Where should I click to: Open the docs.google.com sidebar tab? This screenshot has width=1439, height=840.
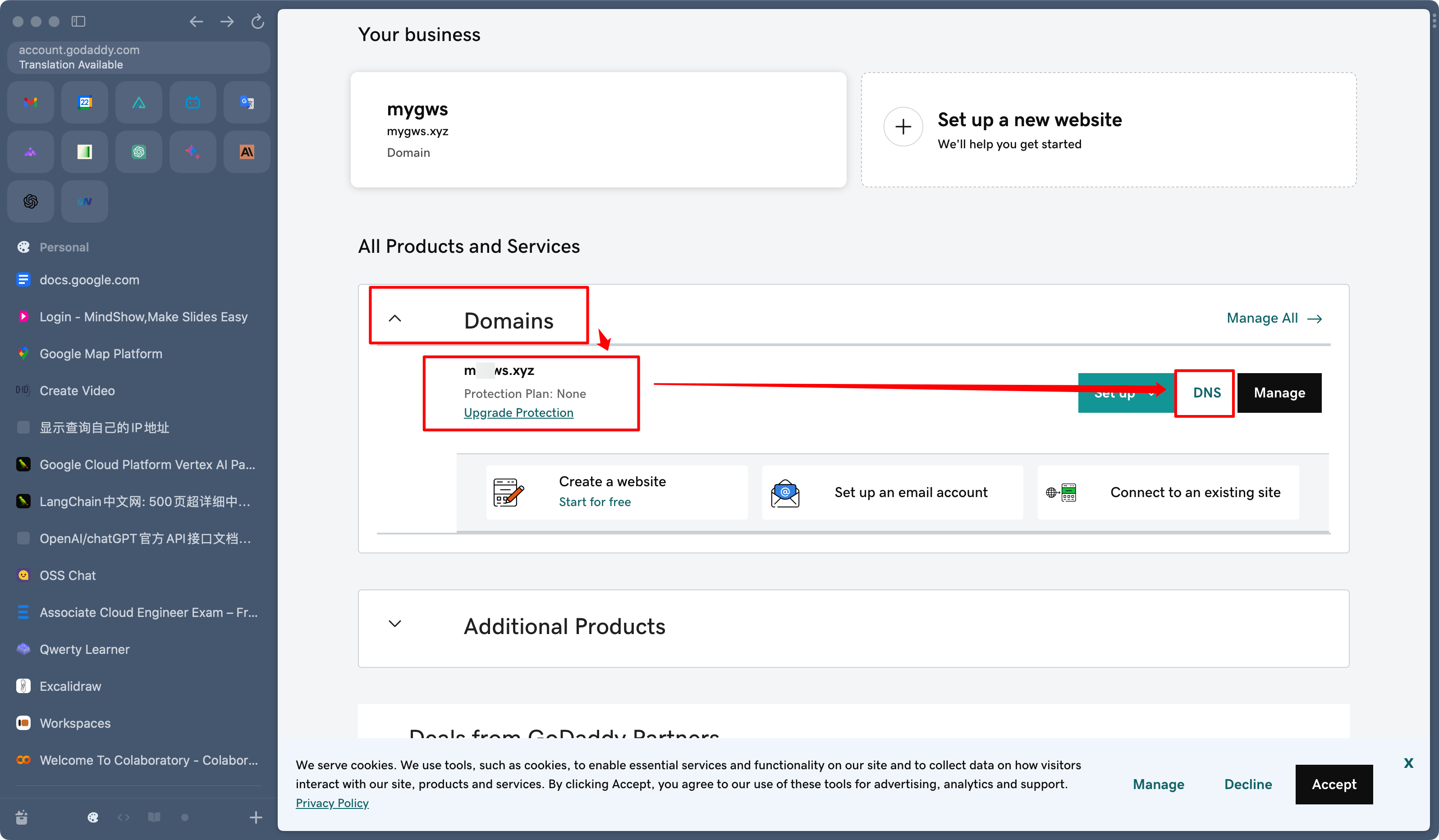click(90, 279)
